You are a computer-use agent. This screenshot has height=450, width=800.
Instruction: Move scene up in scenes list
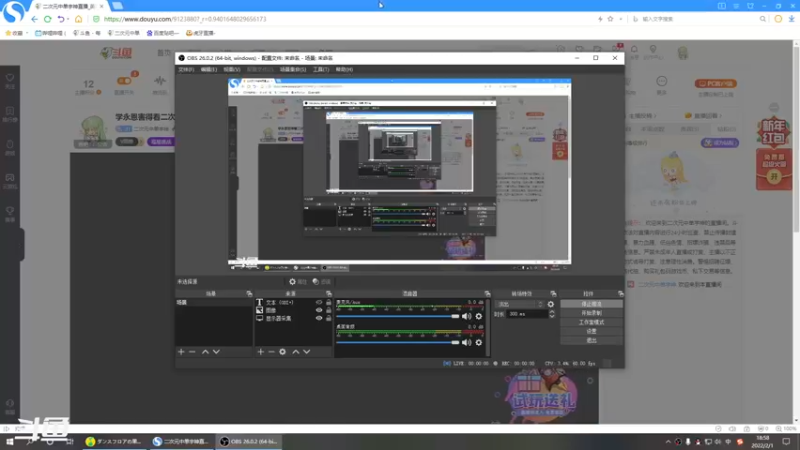(x=205, y=352)
